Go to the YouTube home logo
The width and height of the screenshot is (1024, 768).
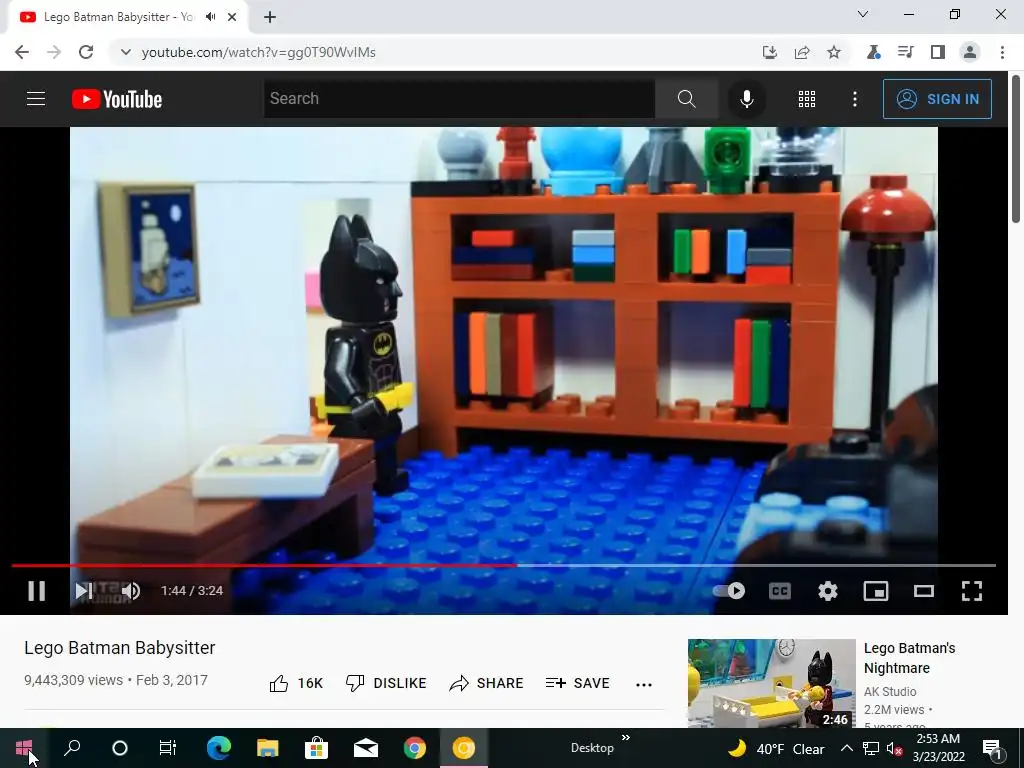point(117,99)
